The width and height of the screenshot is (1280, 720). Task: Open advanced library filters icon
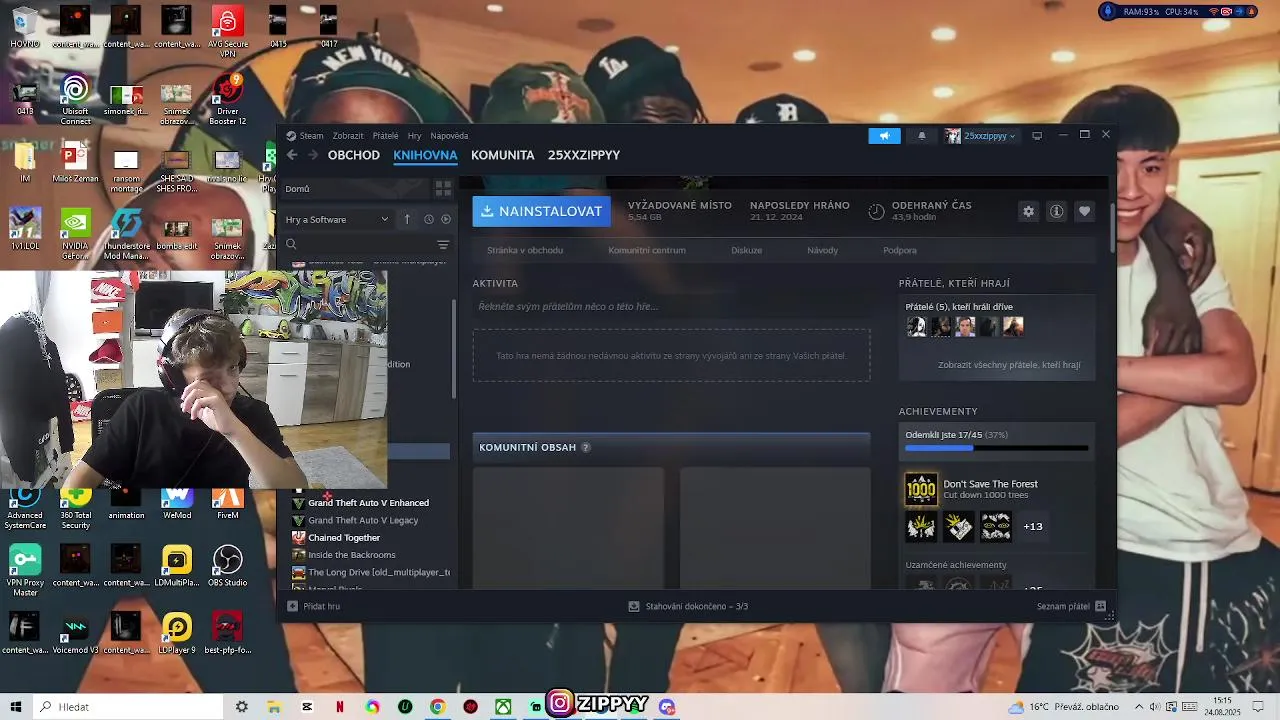tap(443, 244)
